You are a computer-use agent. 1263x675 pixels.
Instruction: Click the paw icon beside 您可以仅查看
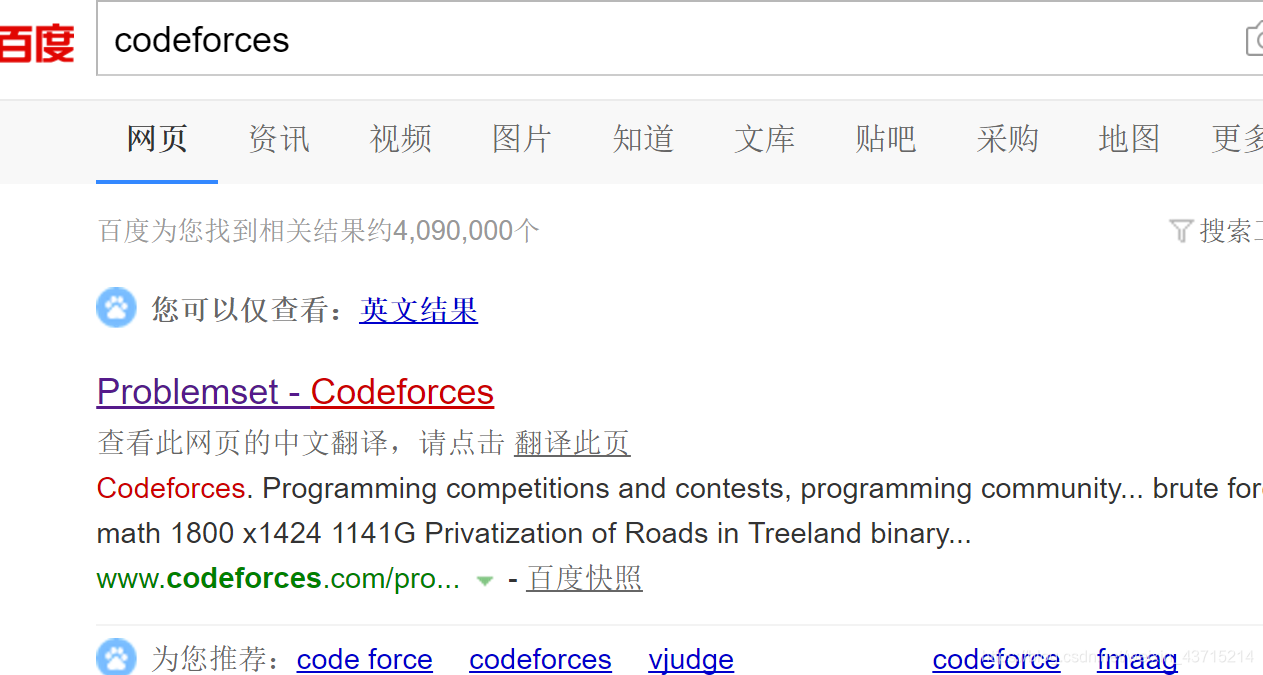(x=116, y=308)
